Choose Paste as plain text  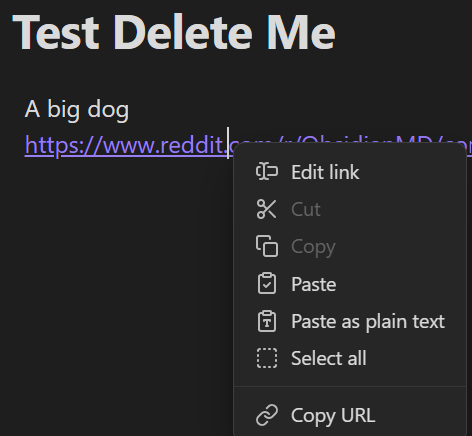350,321
